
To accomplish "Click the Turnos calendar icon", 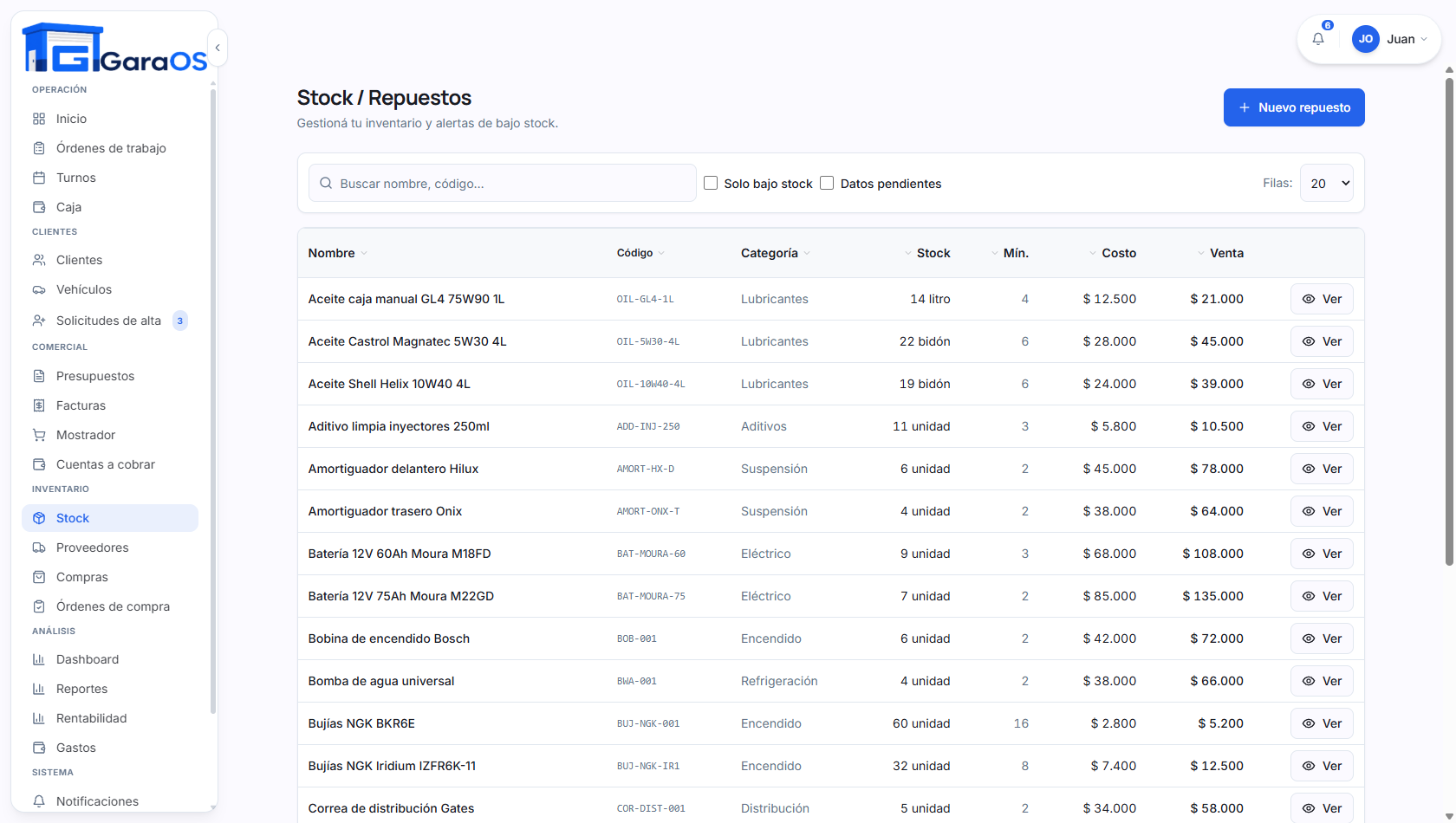I will pyautogui.click(x=39, y=178).
